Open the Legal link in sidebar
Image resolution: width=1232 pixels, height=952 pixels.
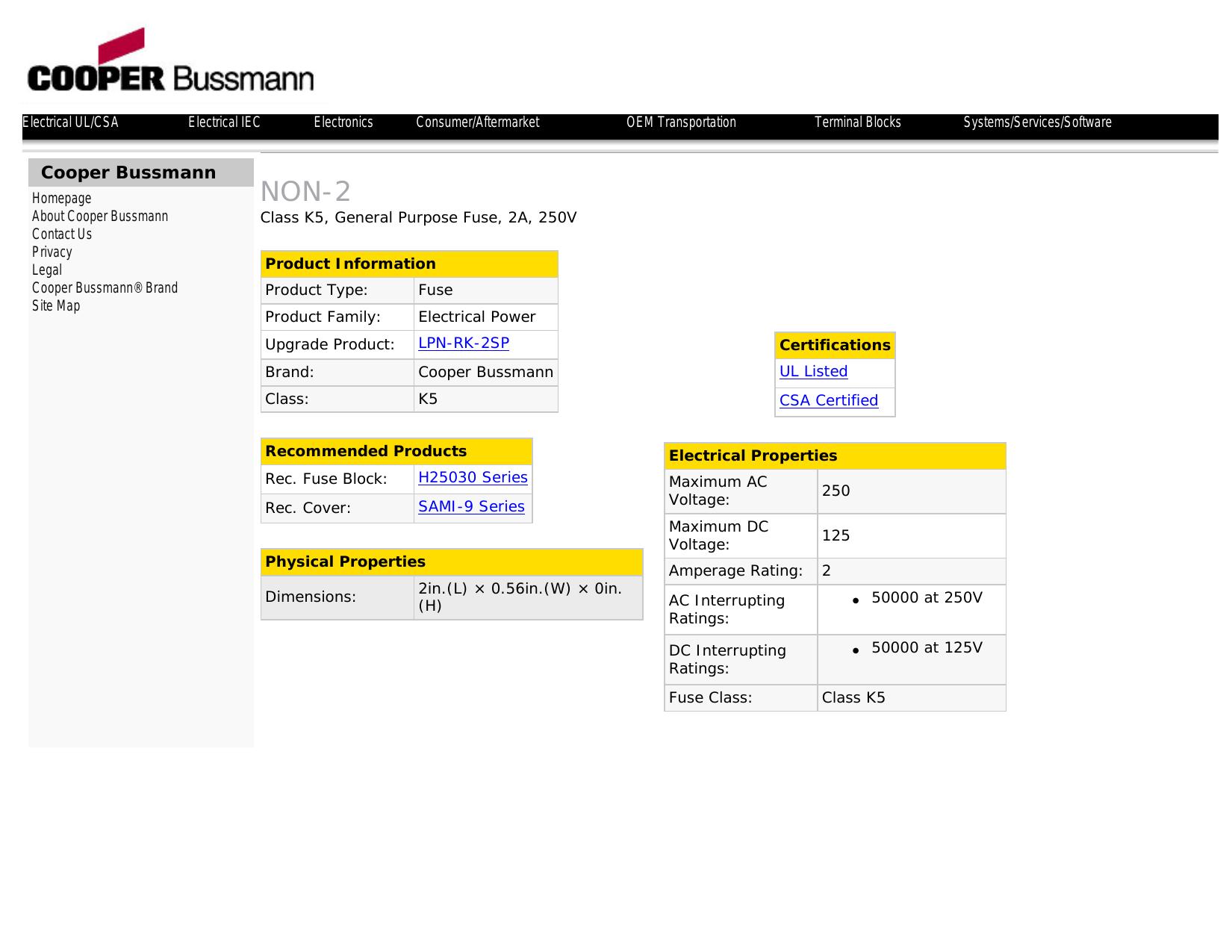coord(47,270)
